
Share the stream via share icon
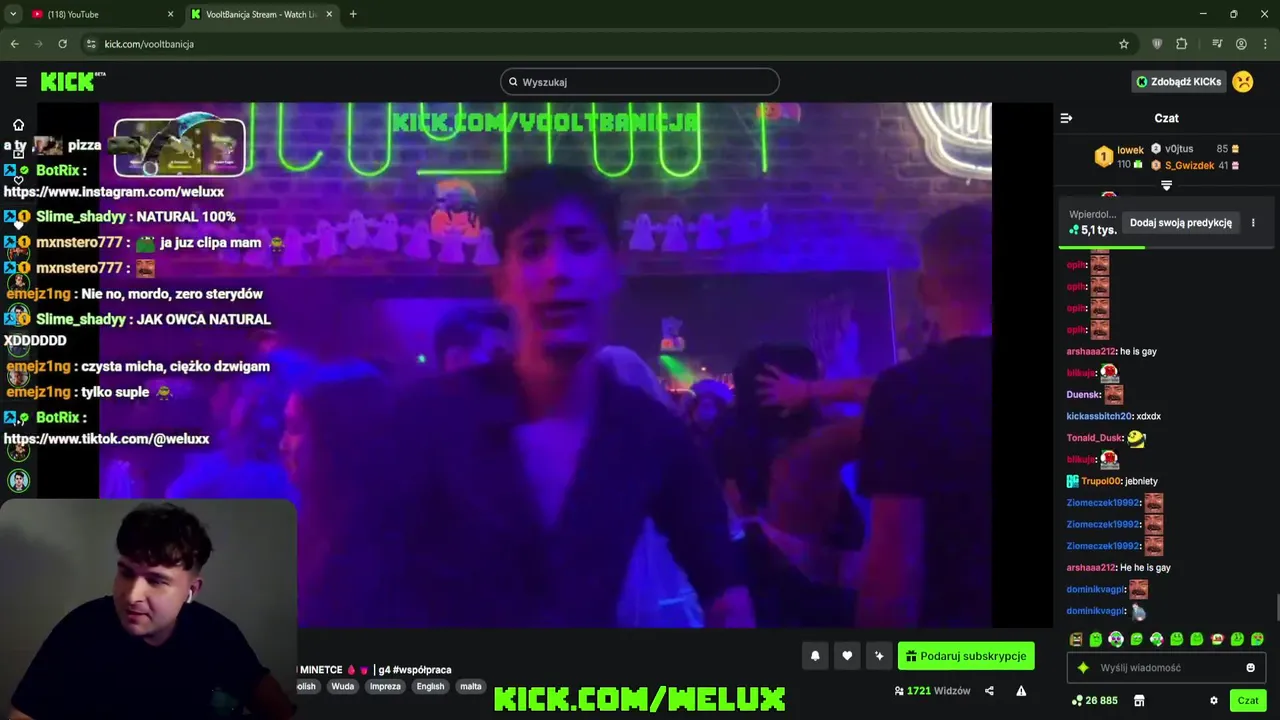point(989,691)
